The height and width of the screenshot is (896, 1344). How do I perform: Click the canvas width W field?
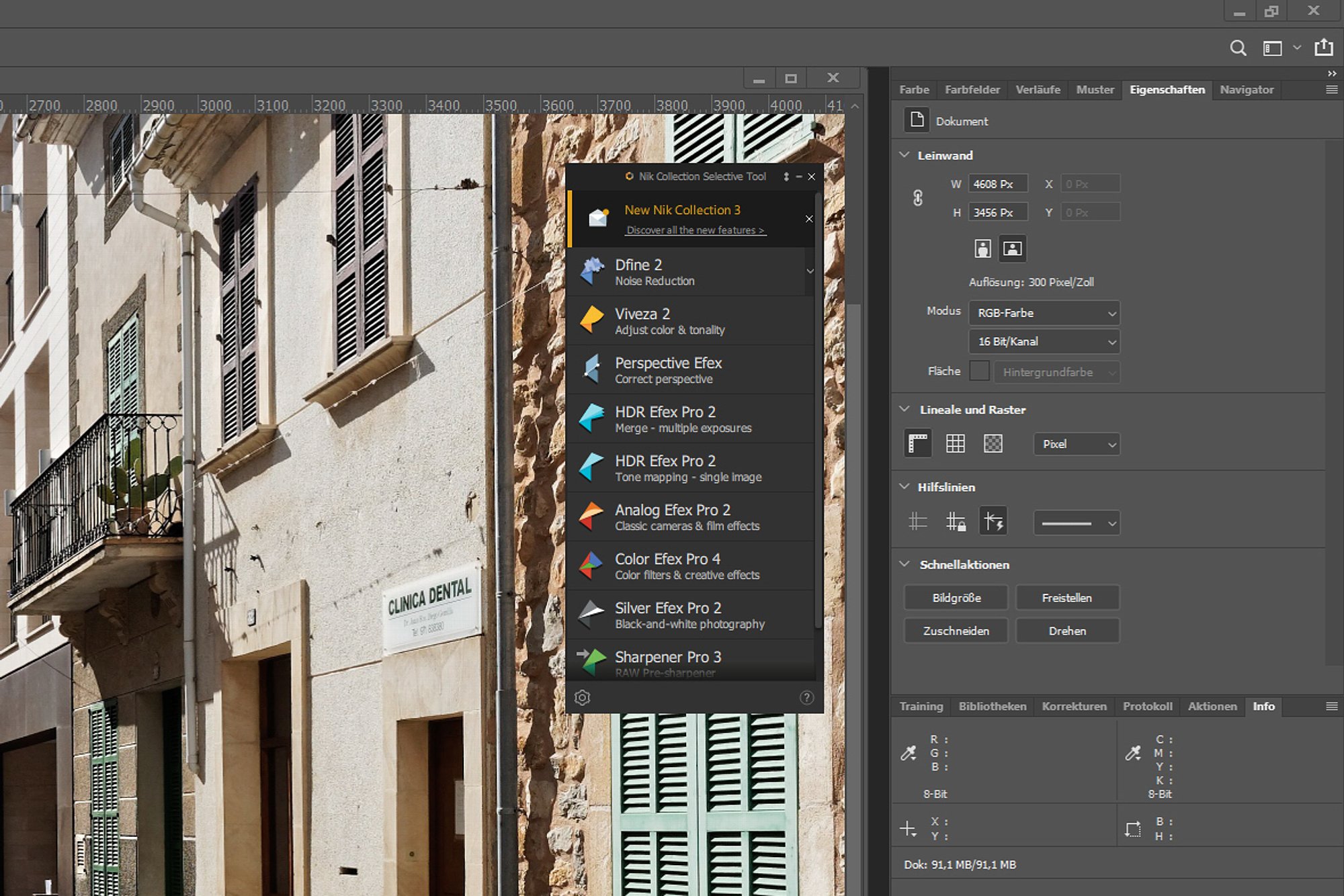pyautogui.click(x=998, y=183)
